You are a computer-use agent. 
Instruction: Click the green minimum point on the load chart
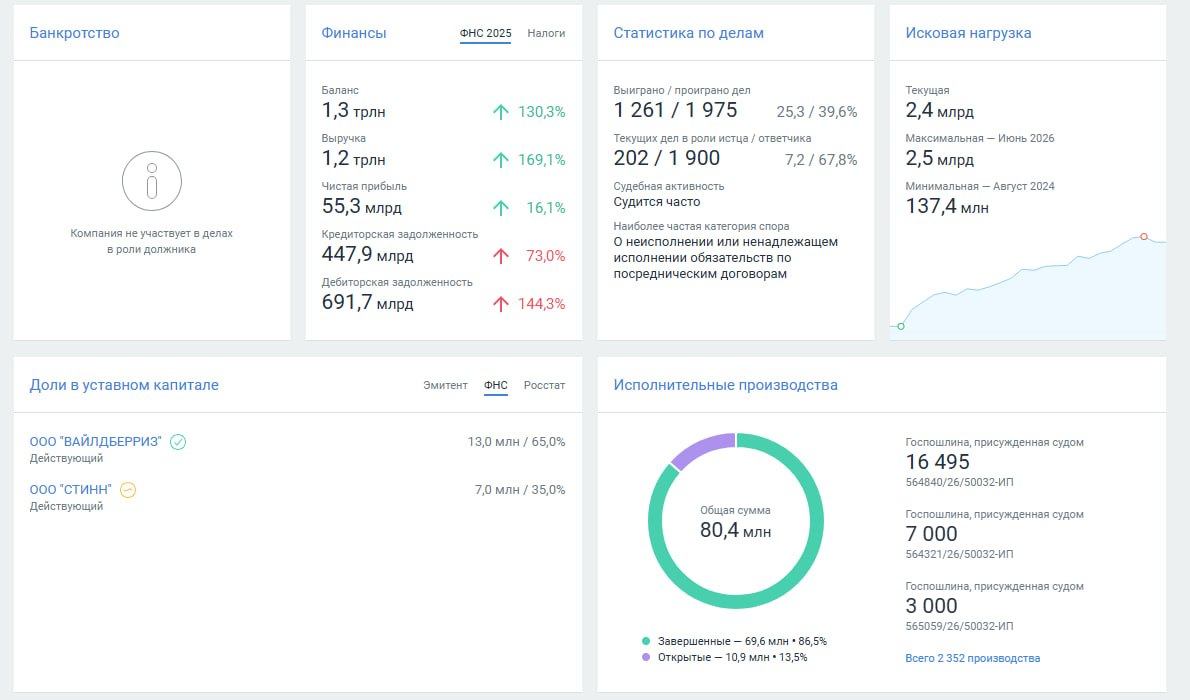901,326
